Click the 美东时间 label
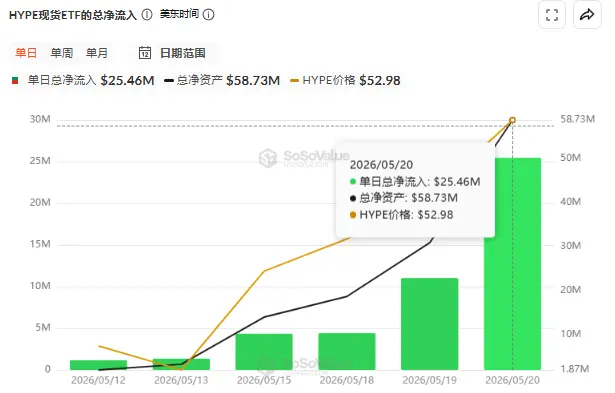The width and height of the screenshot is (615, 393). (x=179, y=15)
